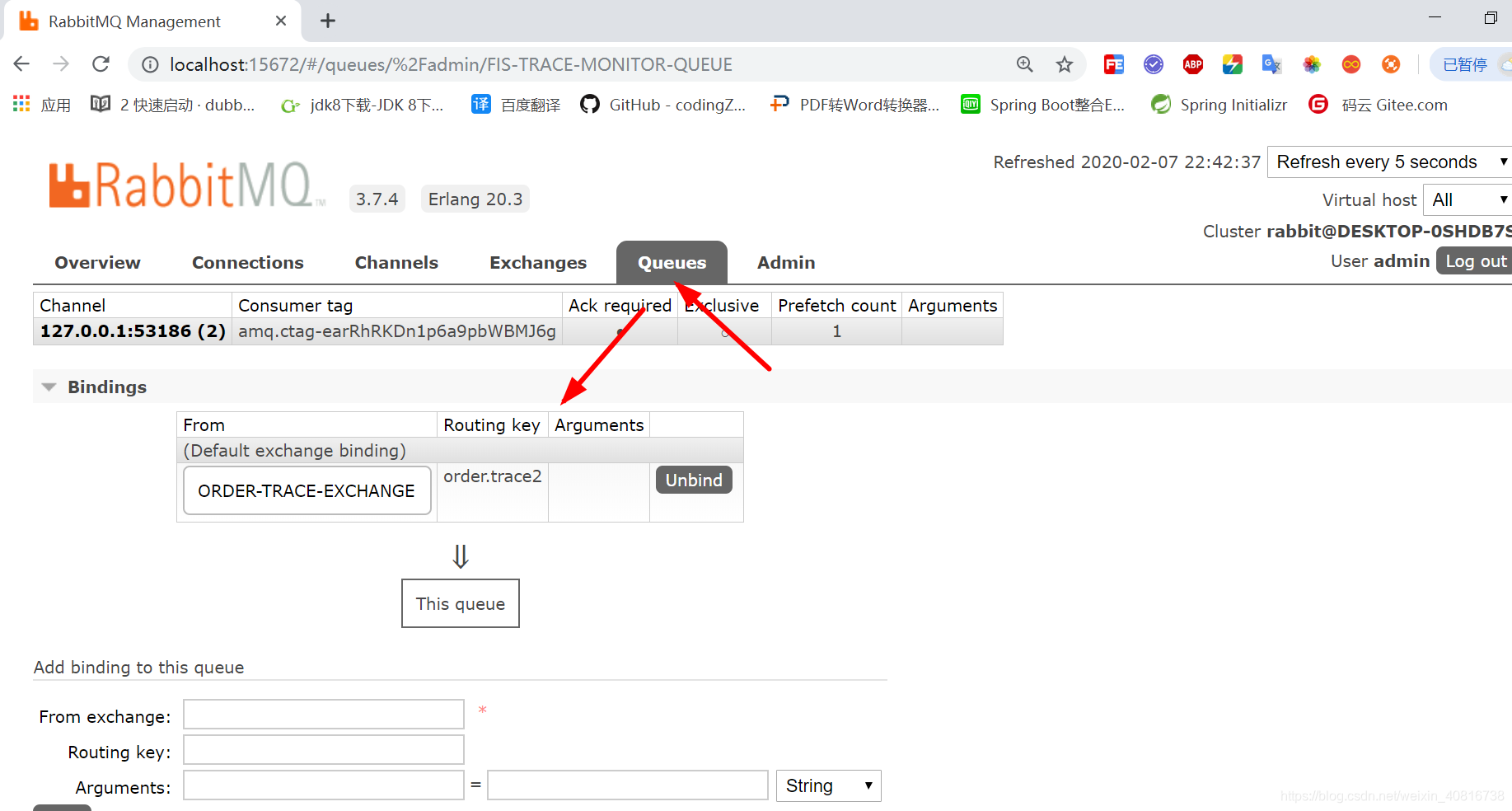Open the dubbo quick start bookmark
Image resolution: width=1512 pixels, height=811 pixels.
click(x=173, y=105)
